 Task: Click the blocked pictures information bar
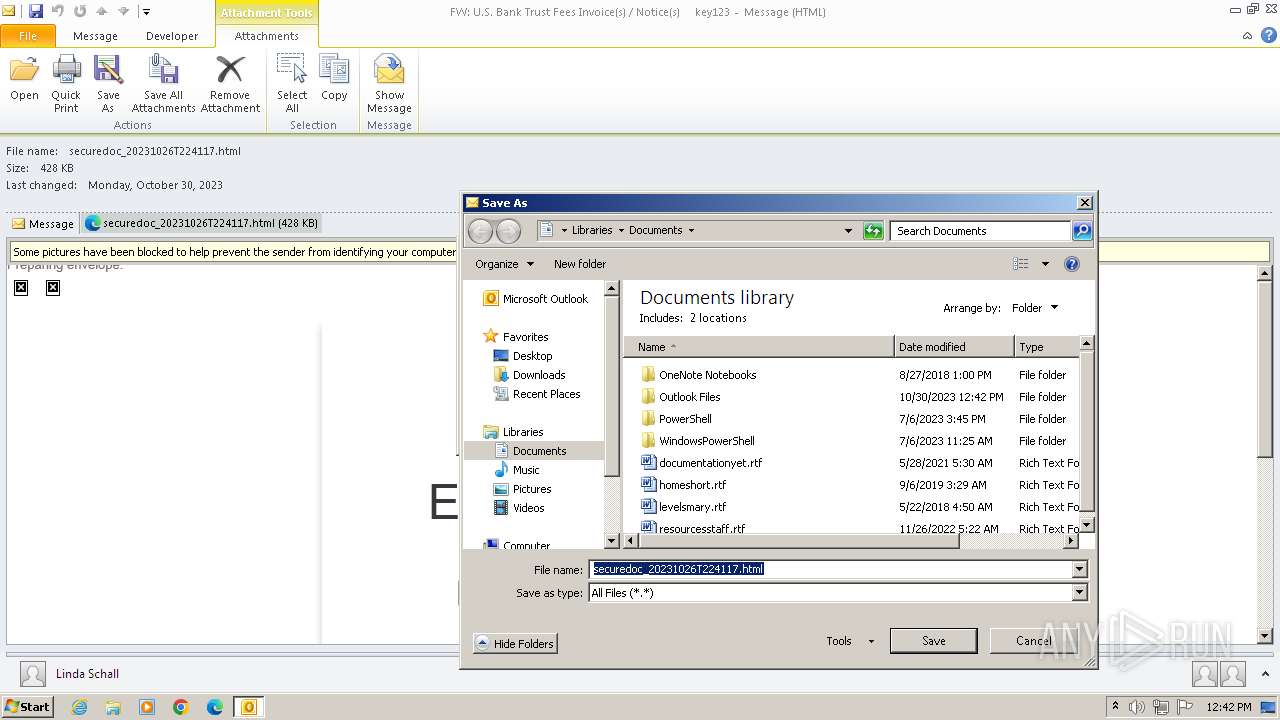coord(234,252)
